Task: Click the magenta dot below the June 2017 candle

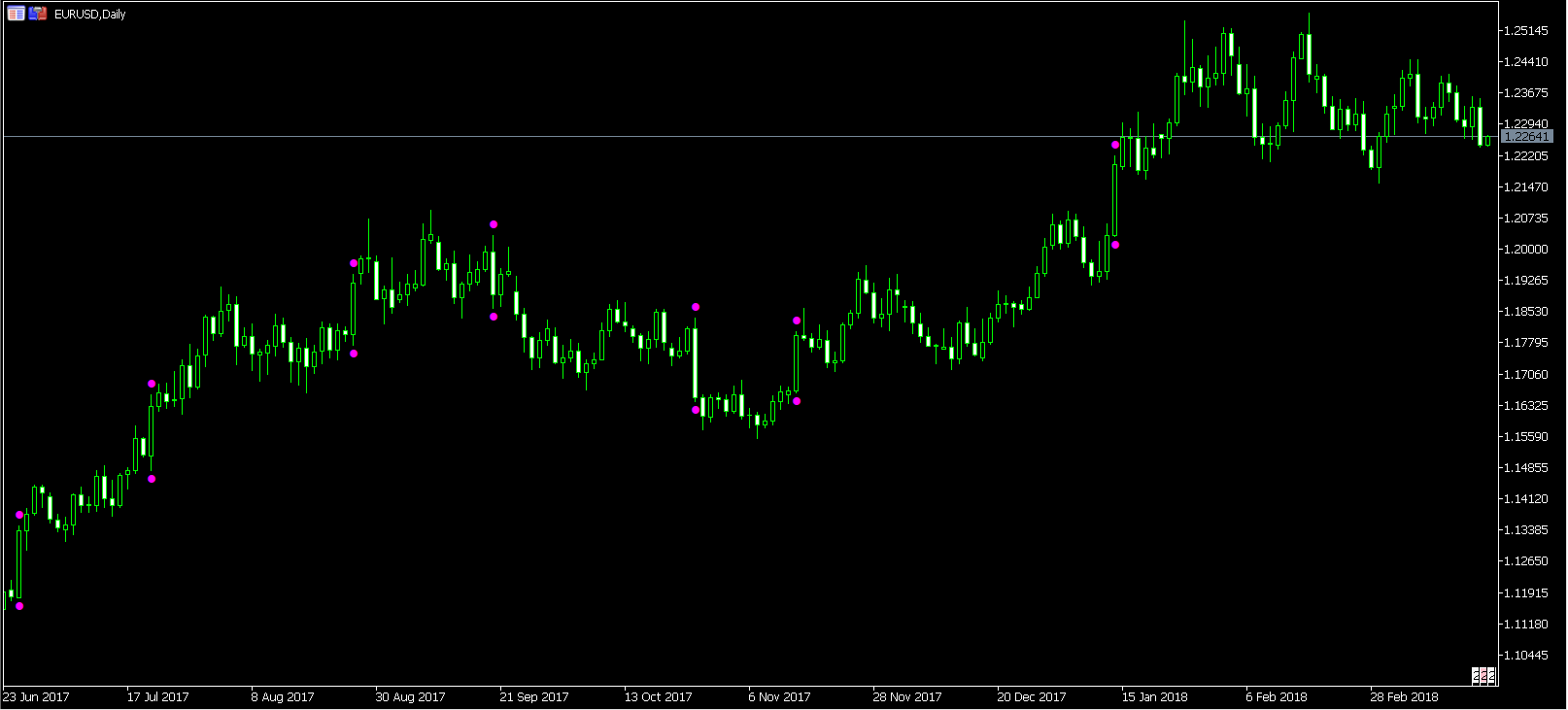Action: 19,606
